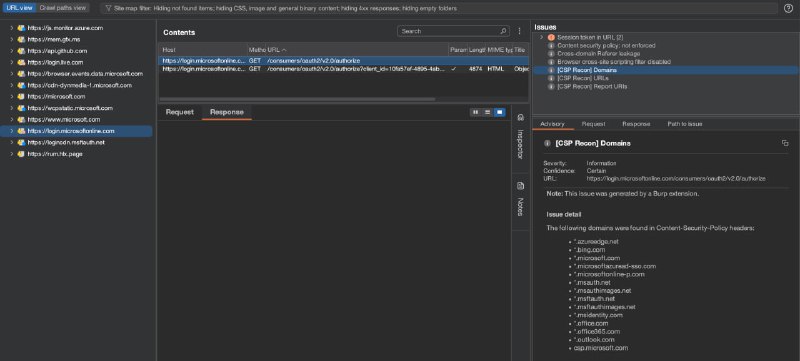
Task: Click the search magnifier icon in Contents
Action: coord(503,31)
